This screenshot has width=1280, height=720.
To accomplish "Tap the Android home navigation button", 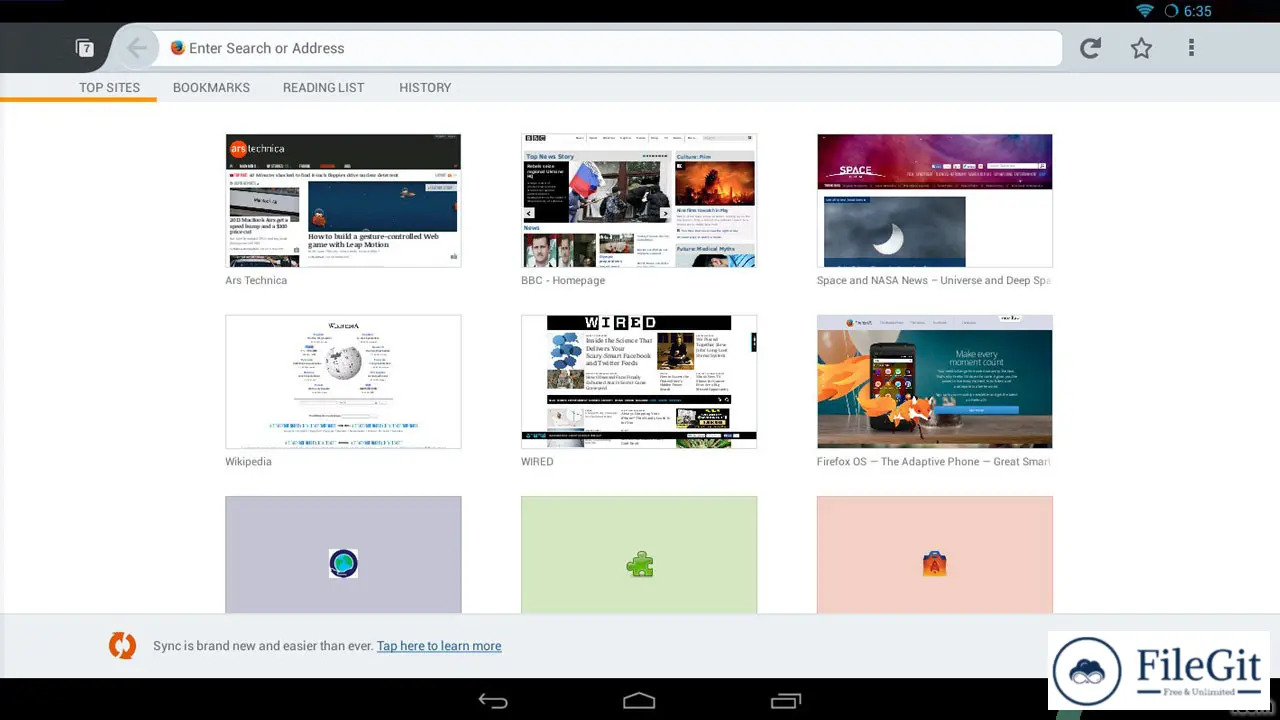I will pyautogui.click(x=639, y=701).
